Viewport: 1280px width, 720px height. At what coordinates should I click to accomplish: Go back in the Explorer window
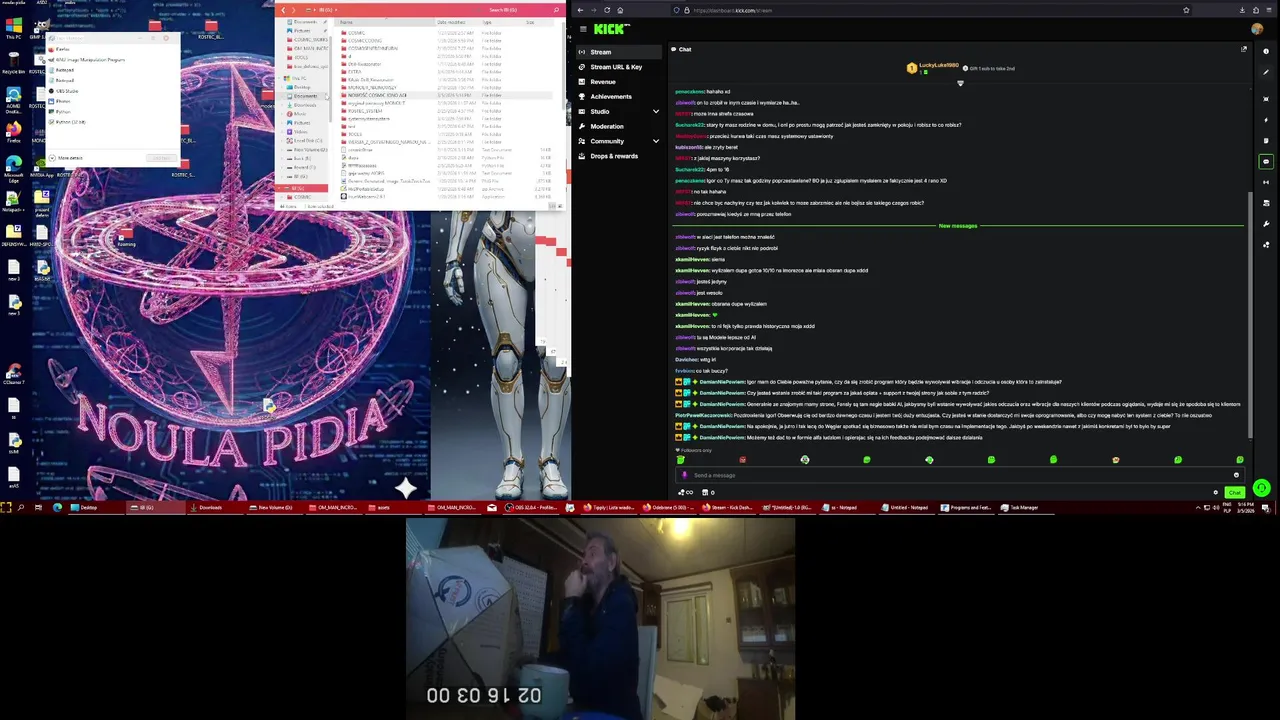click(x=283, y=10)
